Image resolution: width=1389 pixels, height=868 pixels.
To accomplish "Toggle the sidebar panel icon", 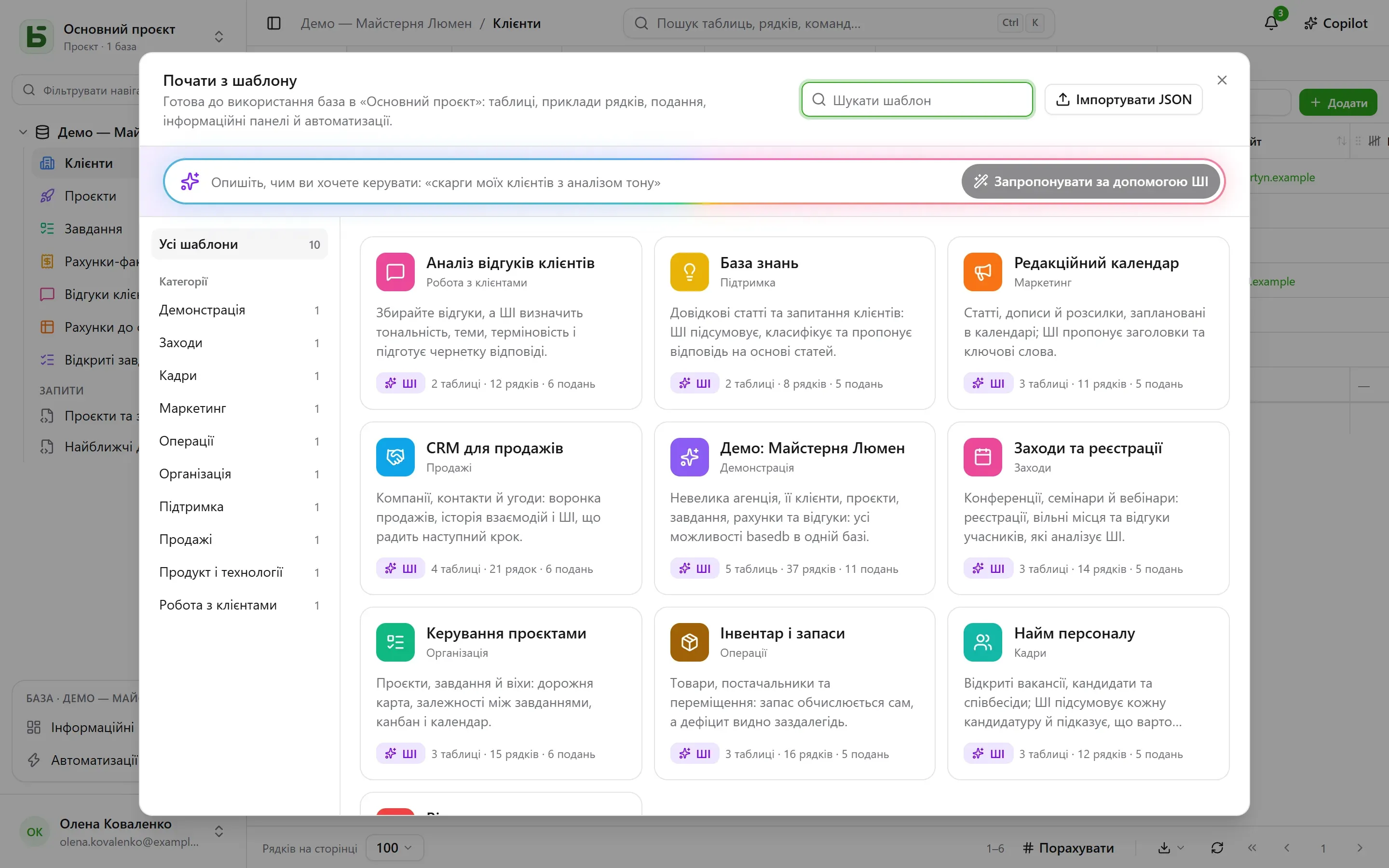I will [x=274, y=23].
